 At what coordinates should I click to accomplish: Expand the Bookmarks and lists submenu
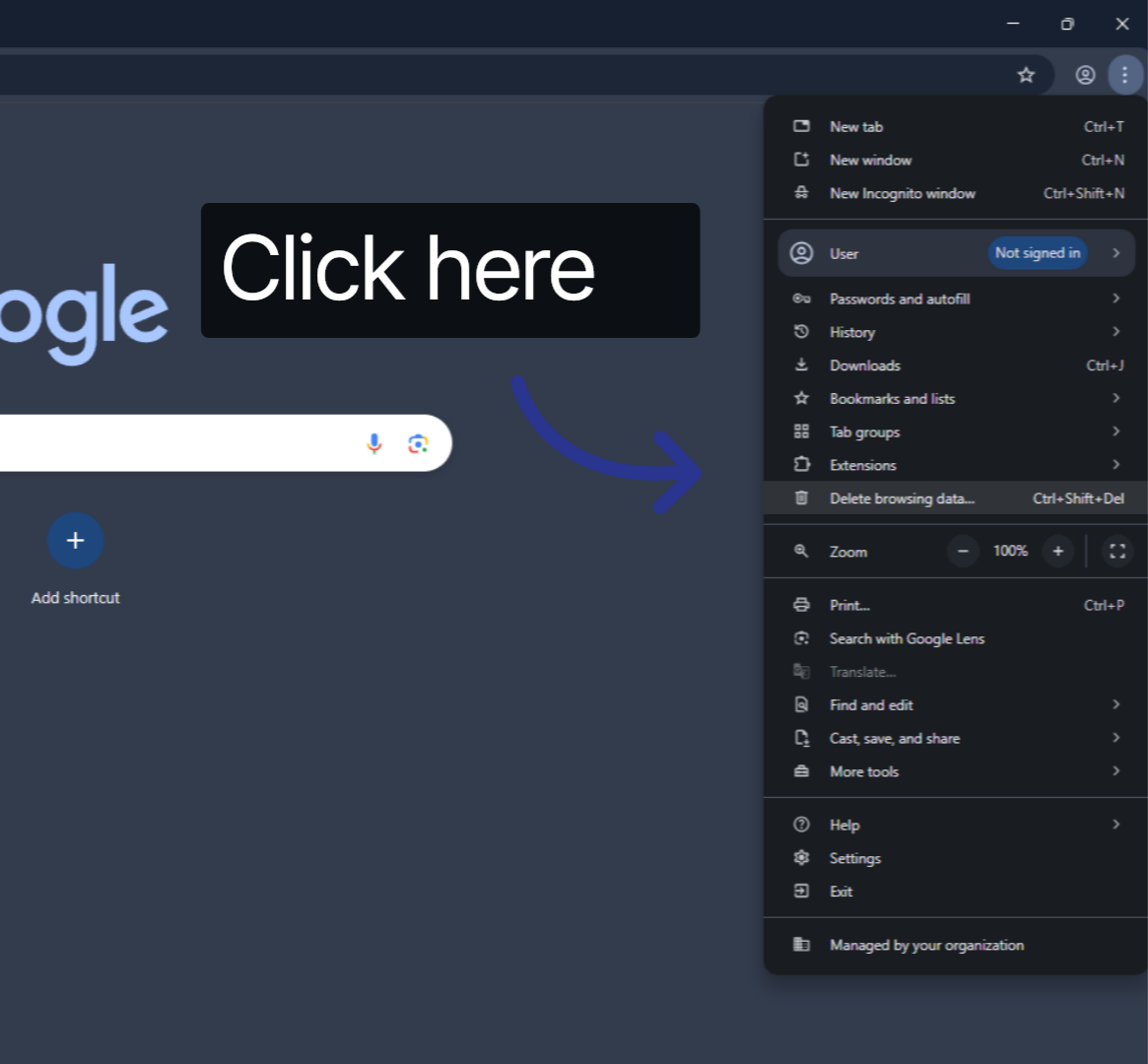click(892, 398)
